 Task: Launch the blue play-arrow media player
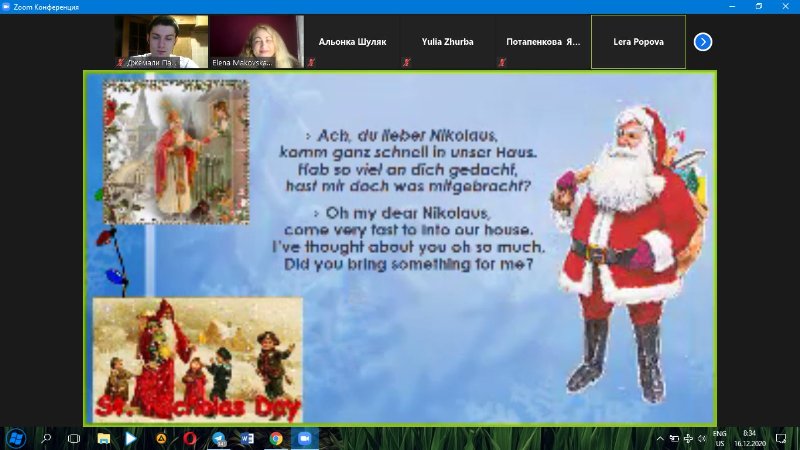coord(131,438)
